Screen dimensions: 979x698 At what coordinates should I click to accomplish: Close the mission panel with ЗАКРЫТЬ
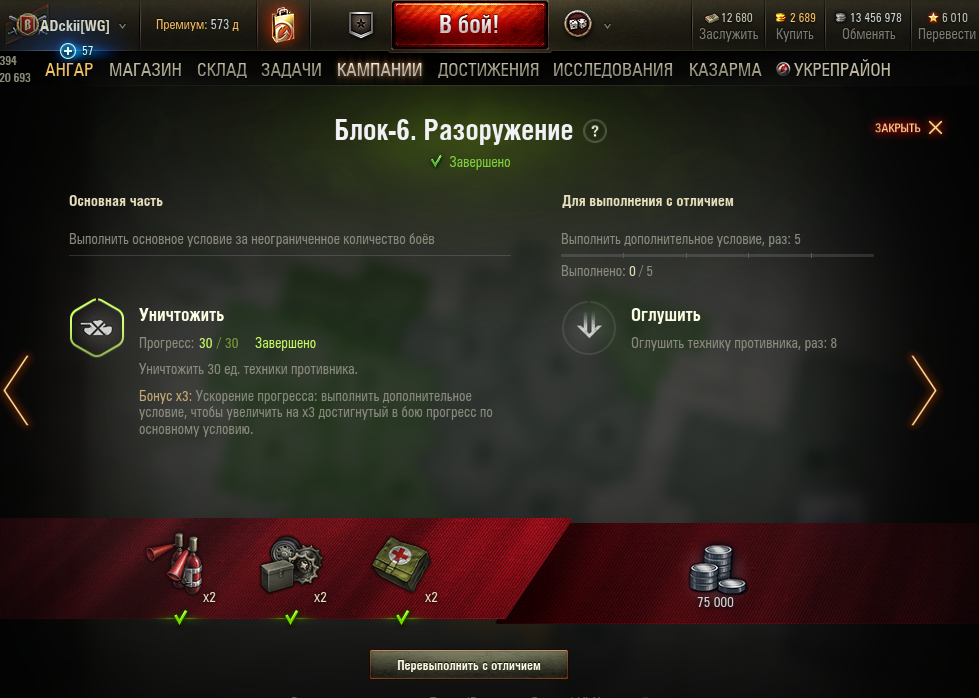click(908, 127)
